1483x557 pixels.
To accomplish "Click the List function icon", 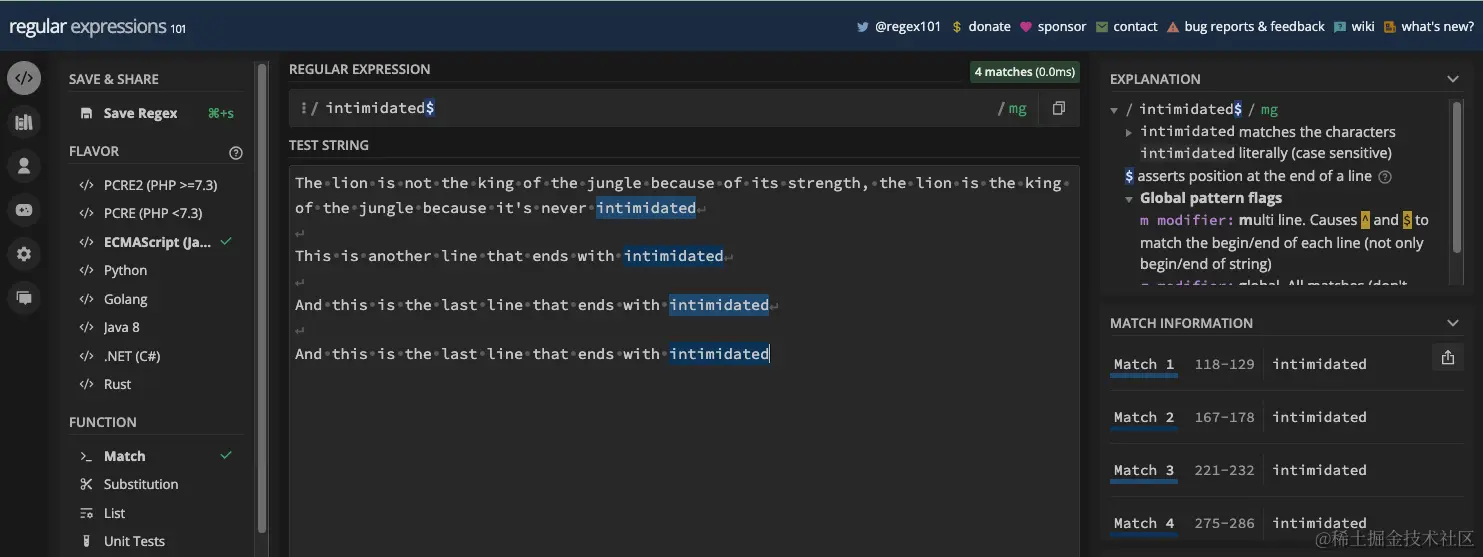I will tap(86, 513).
